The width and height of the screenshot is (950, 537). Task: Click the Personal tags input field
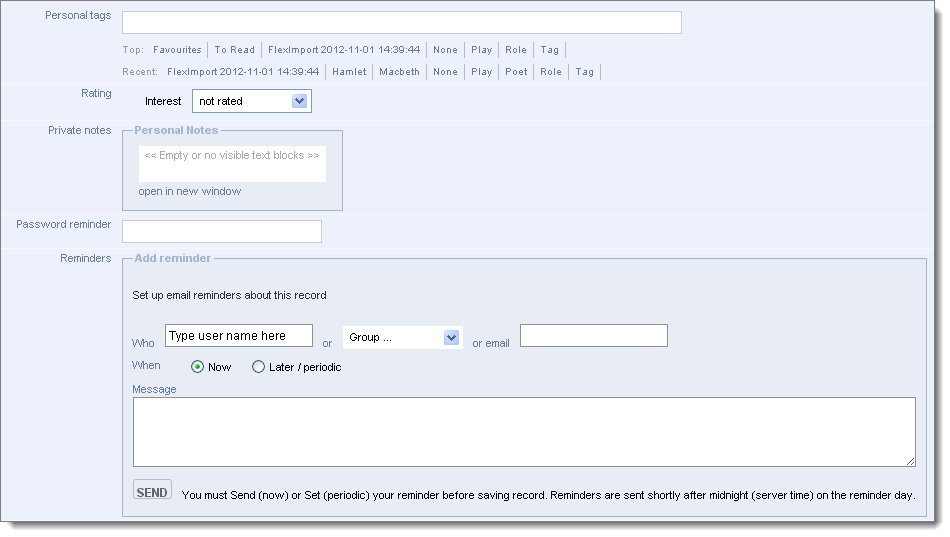click(x=401, y=22)
